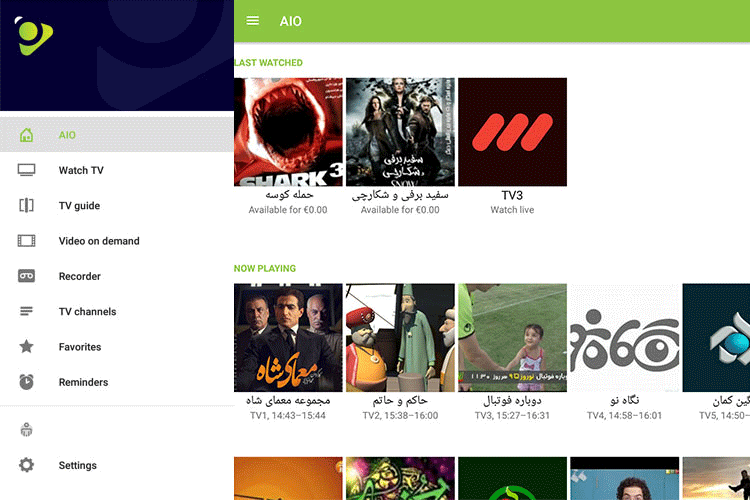Select AIO in the navigation drawer
Screen dimensions: 750x500
(117, 135)
